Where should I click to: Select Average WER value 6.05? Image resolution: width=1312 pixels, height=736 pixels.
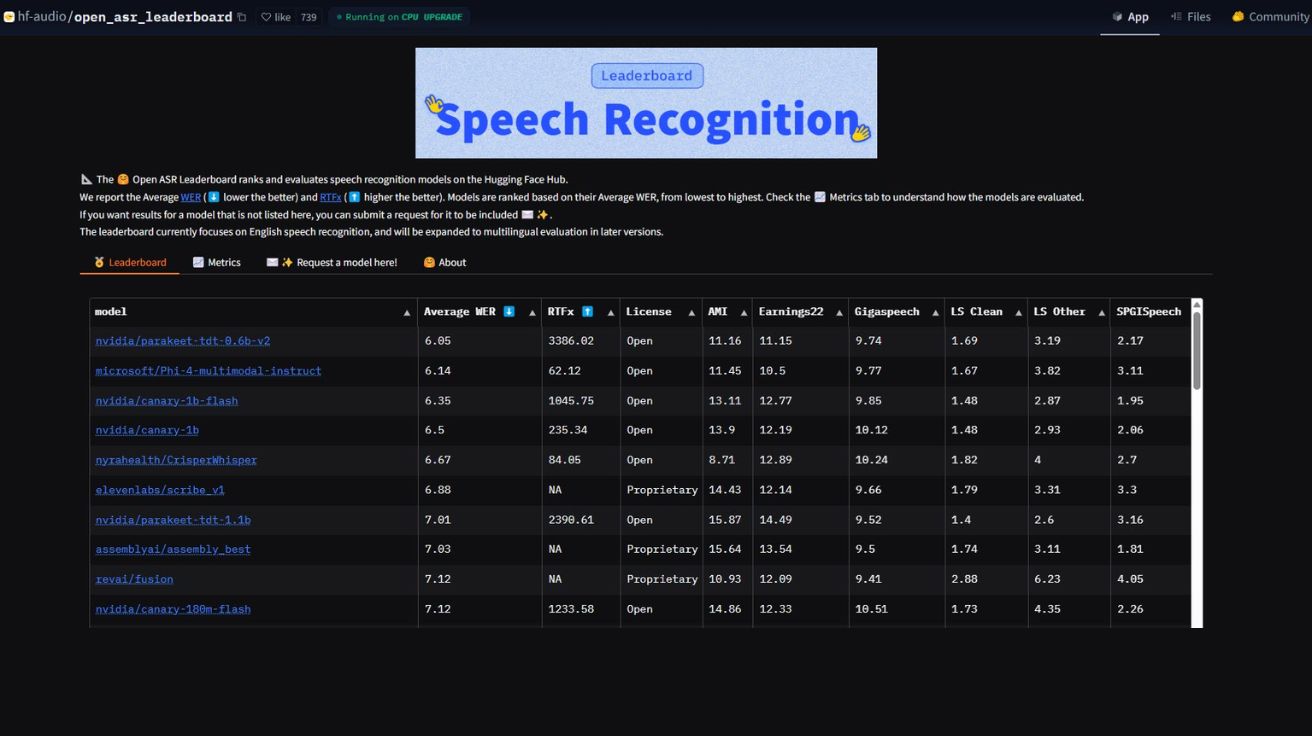point(438,341)
